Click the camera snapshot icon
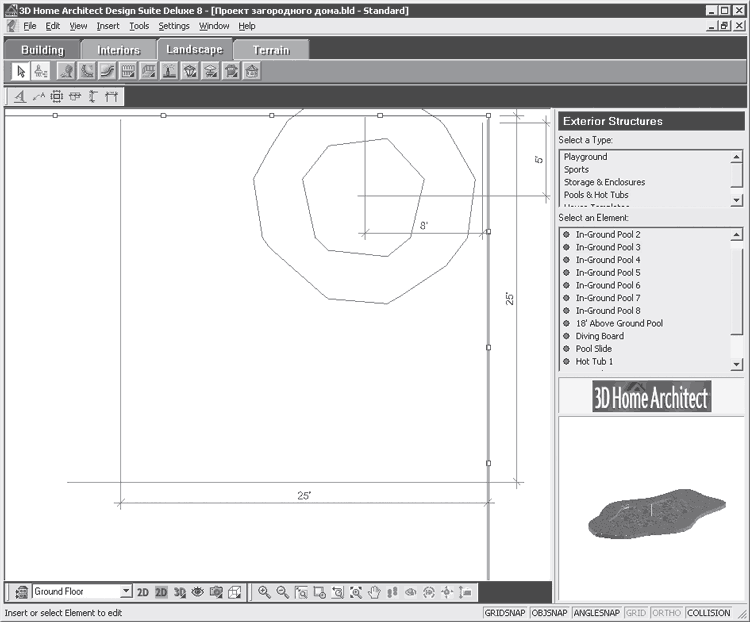This screenshot has height=622, width=750. (x=216, y=592)
